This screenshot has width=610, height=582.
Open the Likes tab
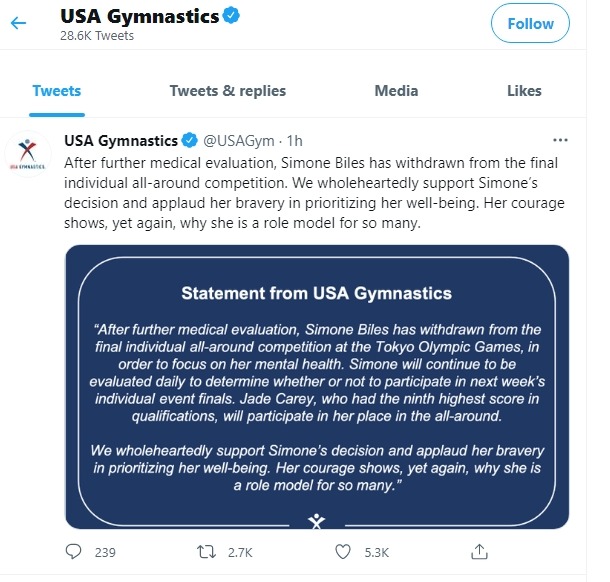point(524,91)
